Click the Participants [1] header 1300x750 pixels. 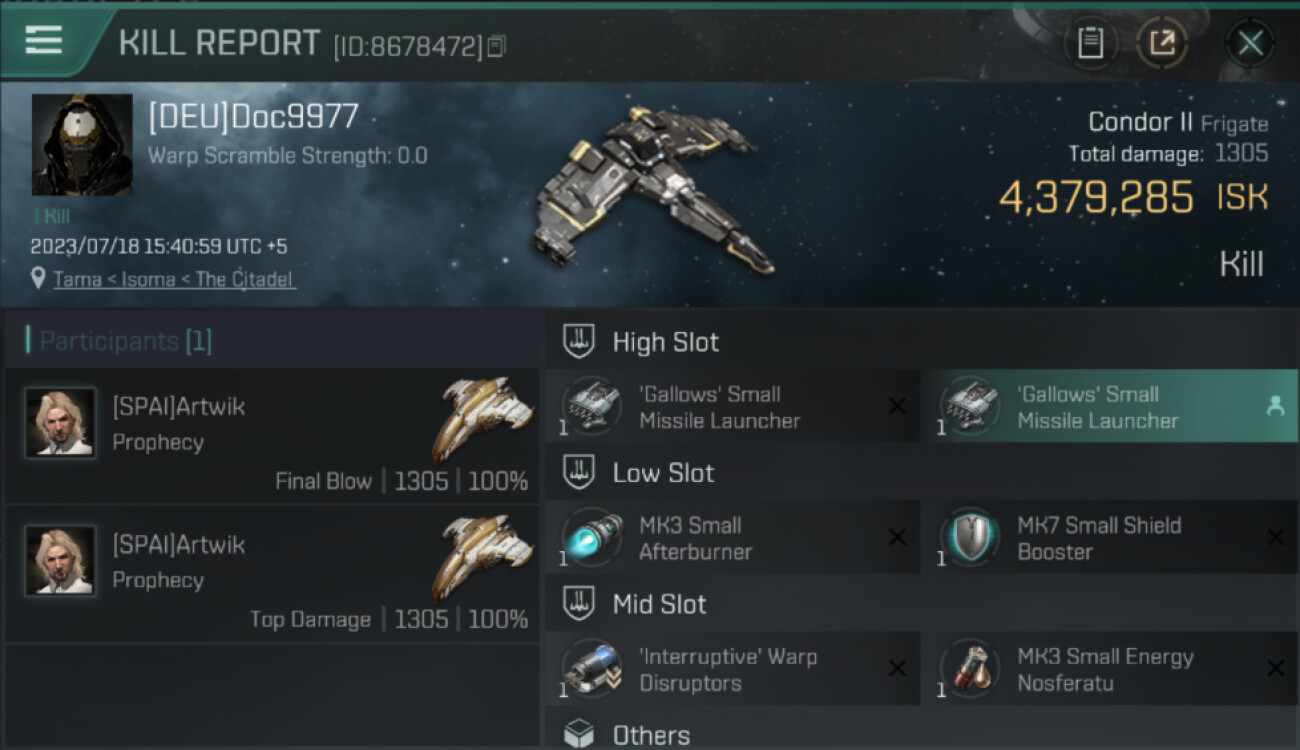click(119, 341)
